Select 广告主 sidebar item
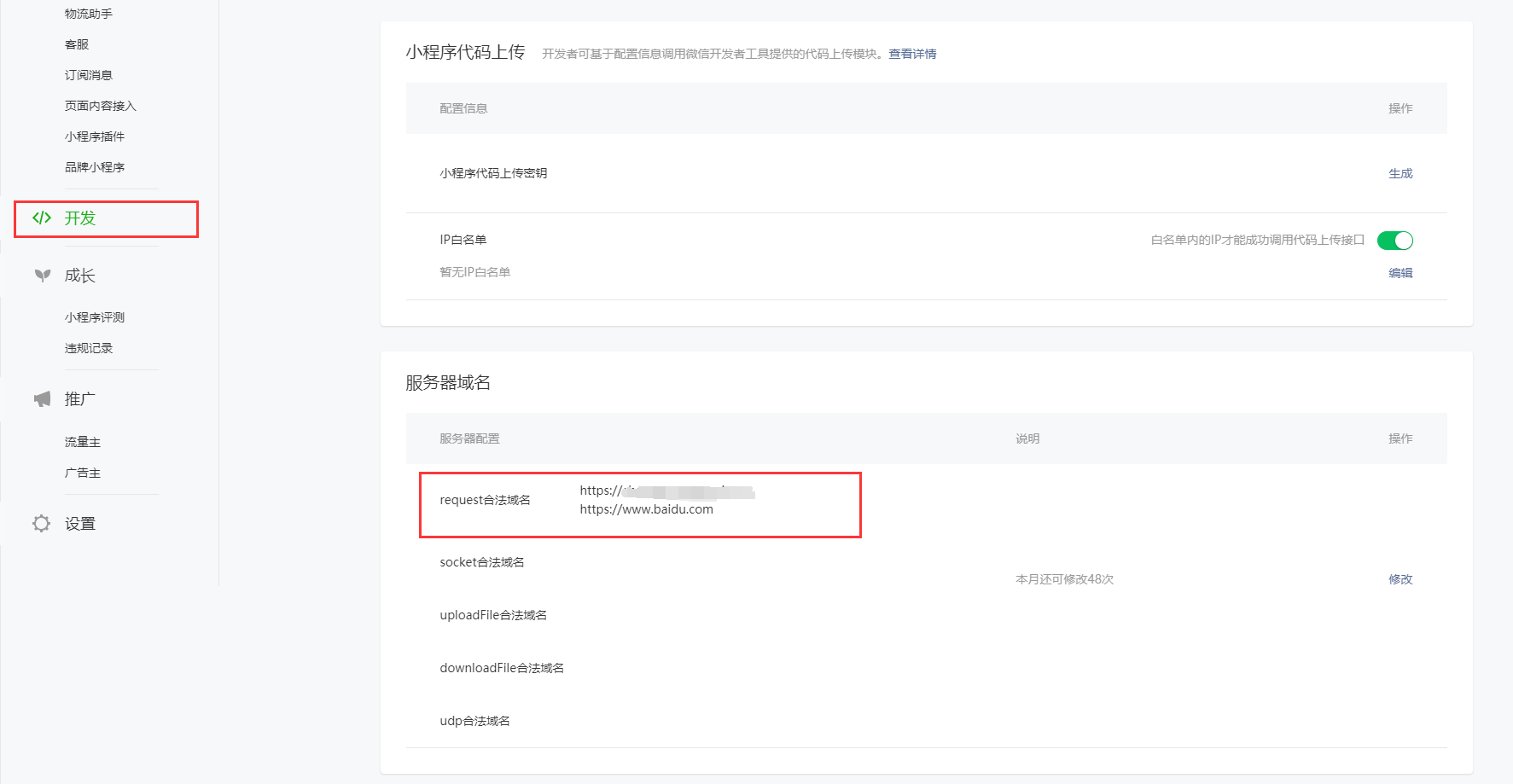The height and width of the screenshot is (784, 1513). (x=83, y=473)
